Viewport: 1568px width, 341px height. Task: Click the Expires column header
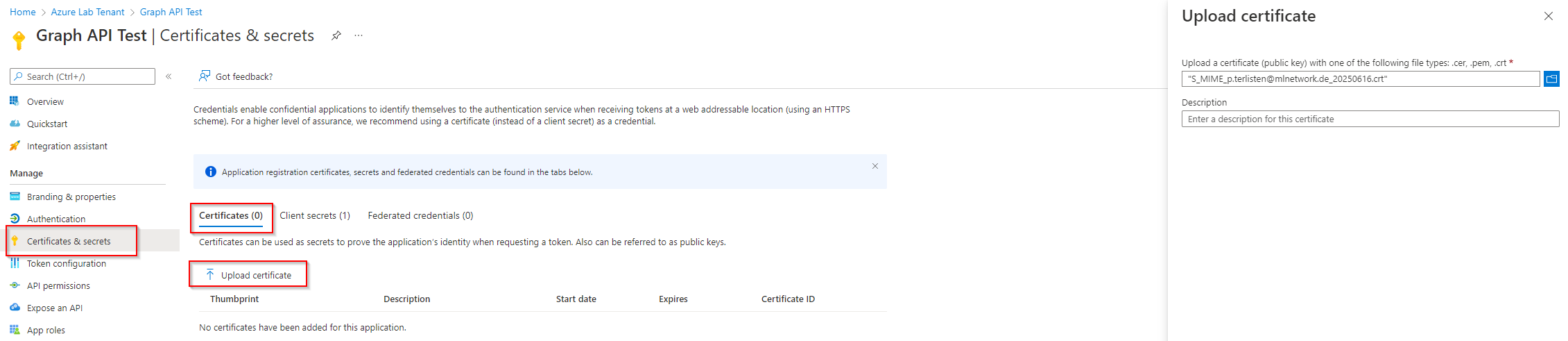click(x=673, y=299)
